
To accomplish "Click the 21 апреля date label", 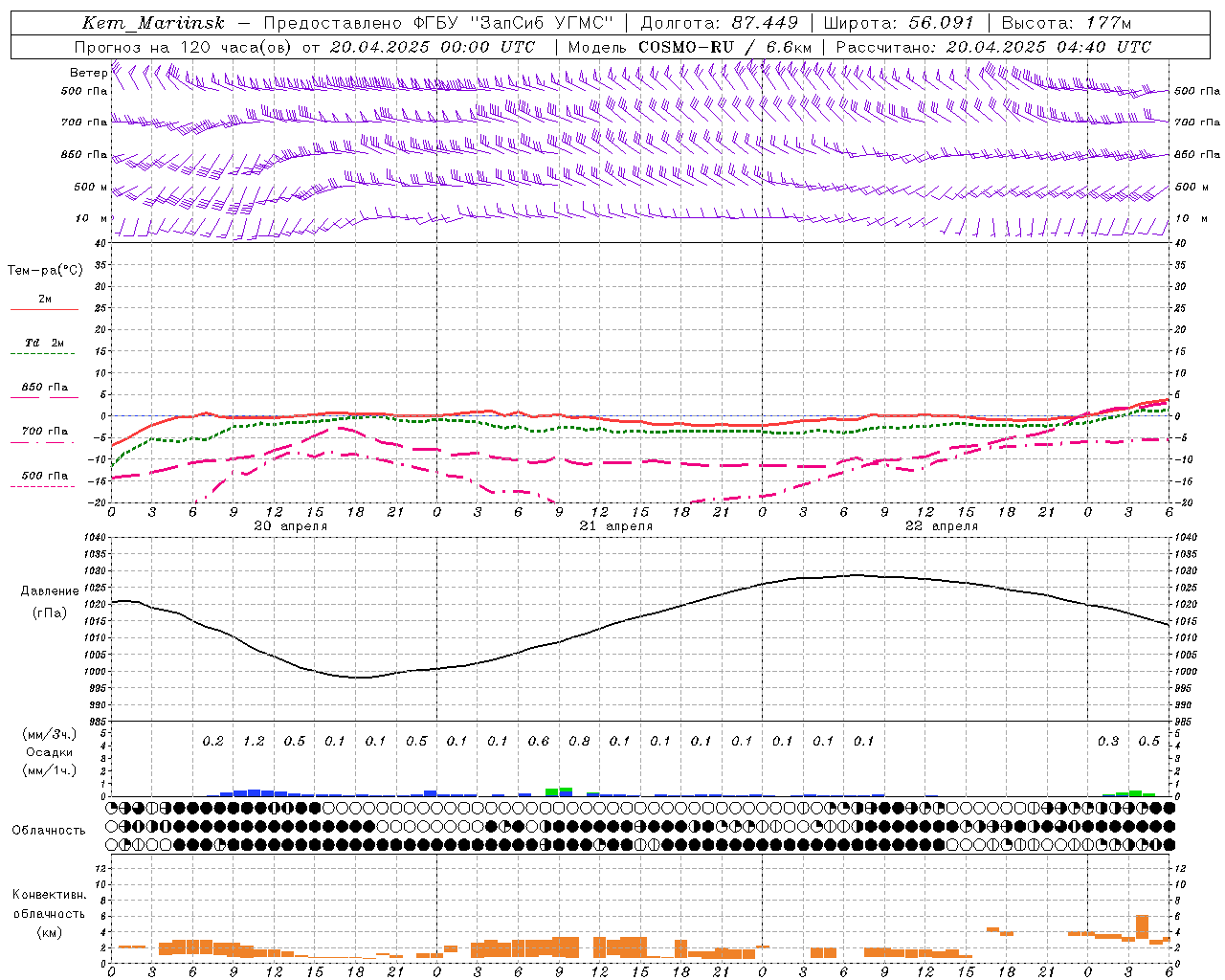I will tap(616, 526).
